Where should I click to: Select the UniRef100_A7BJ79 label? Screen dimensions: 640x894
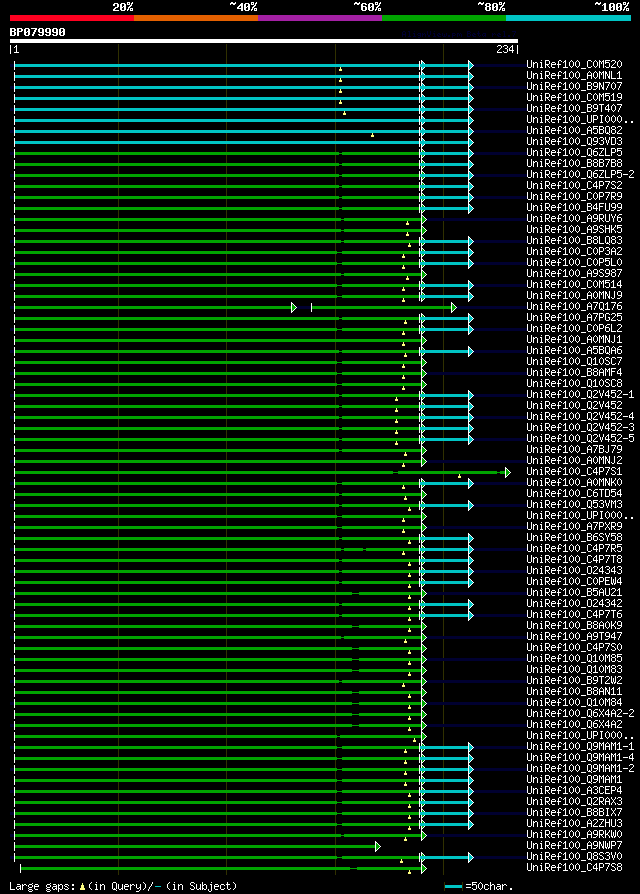click(x=574, y=450)
